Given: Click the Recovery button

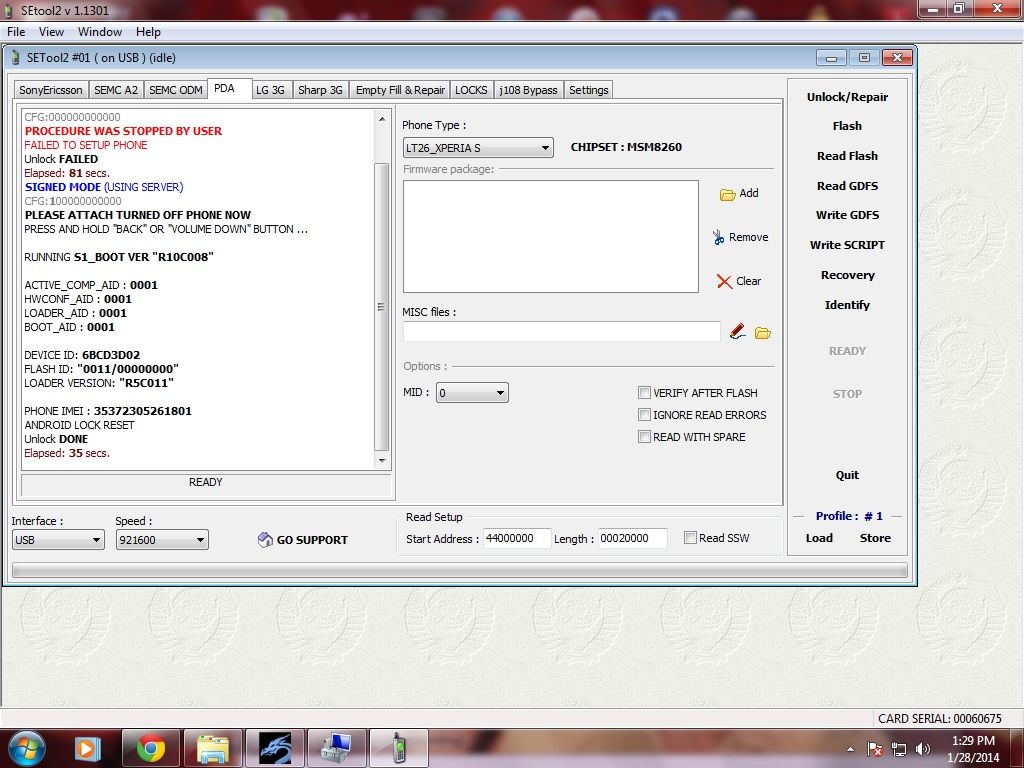Looking at the screenshot, I should 847,275.
